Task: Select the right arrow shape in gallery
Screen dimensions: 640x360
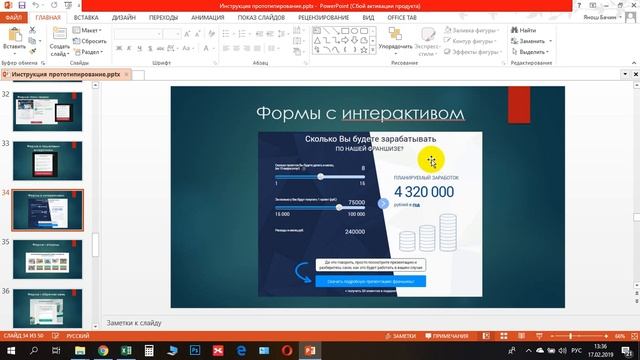Action: point(345,40)
